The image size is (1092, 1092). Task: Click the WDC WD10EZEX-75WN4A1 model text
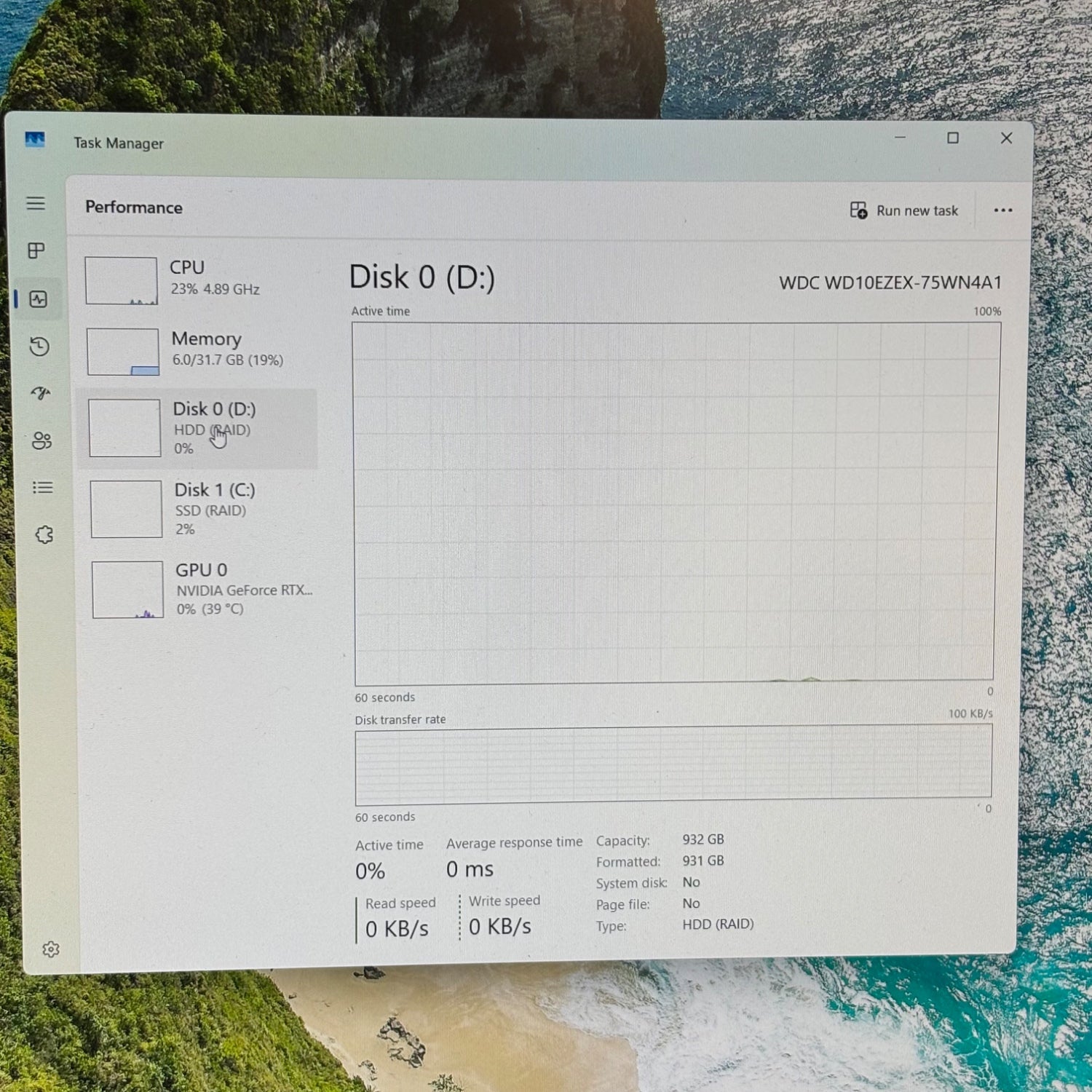point(890,282)
